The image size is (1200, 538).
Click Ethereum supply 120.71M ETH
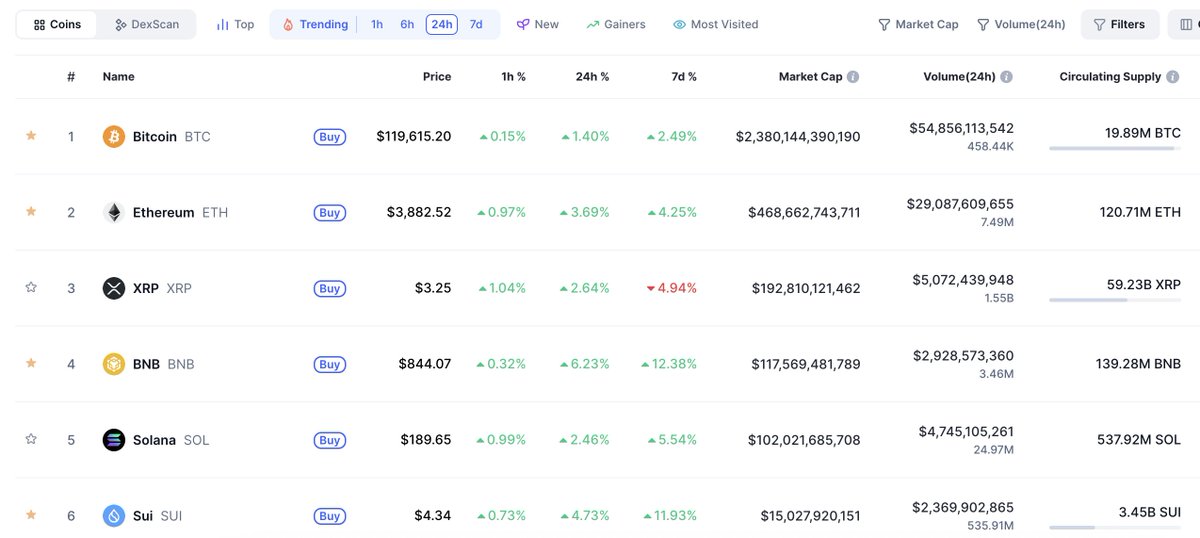point(1139,212)
